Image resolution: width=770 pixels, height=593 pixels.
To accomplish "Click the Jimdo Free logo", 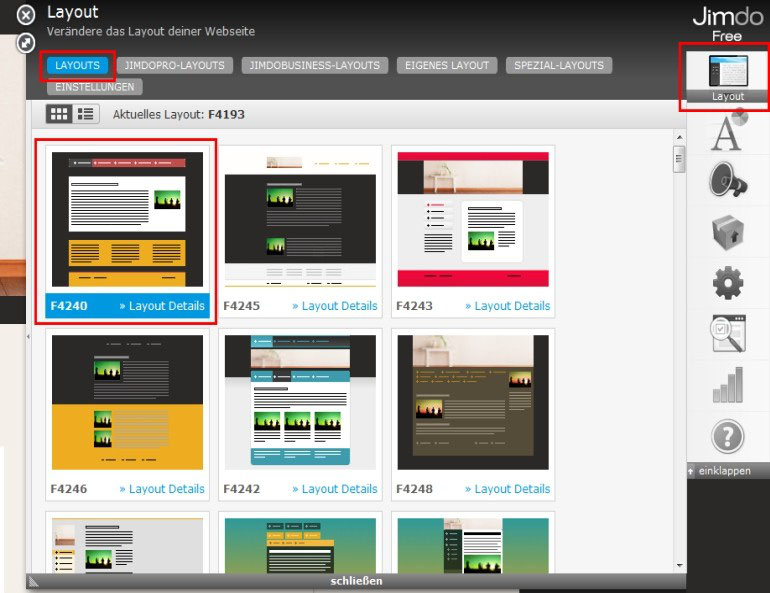I will click(727, 23).
